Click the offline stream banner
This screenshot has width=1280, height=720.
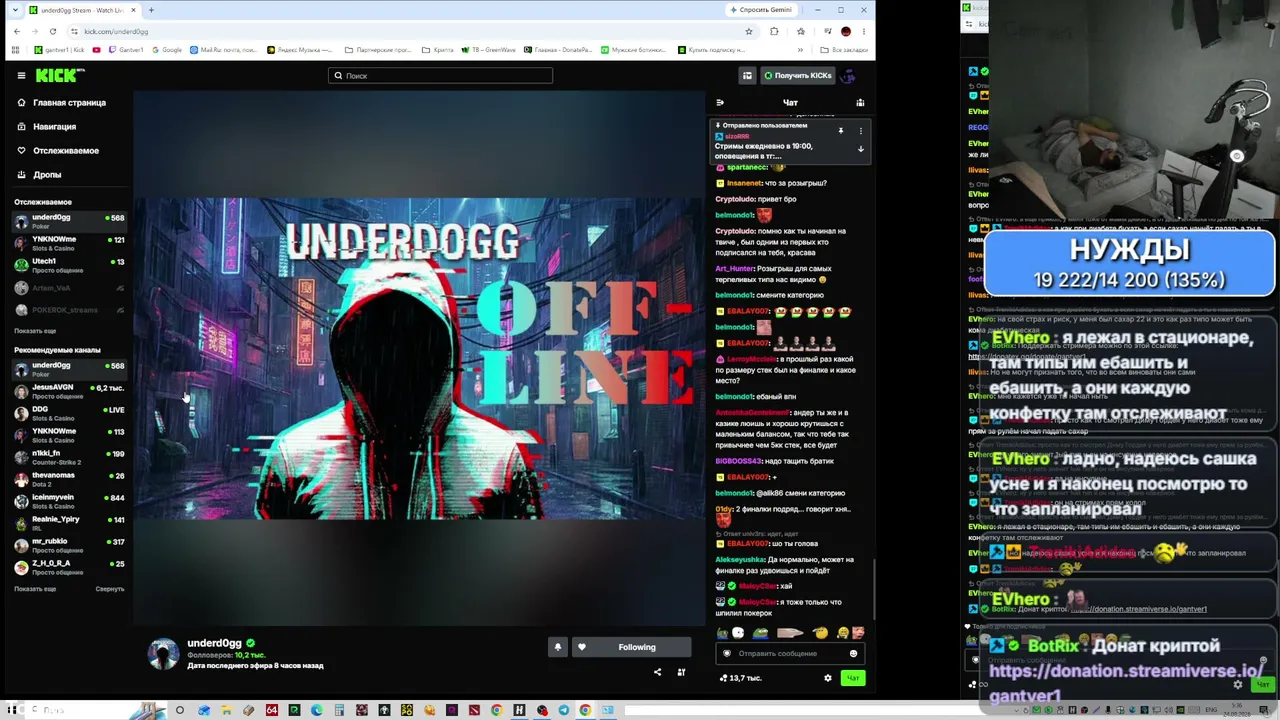pyautogui.click(x=420, y=358)
